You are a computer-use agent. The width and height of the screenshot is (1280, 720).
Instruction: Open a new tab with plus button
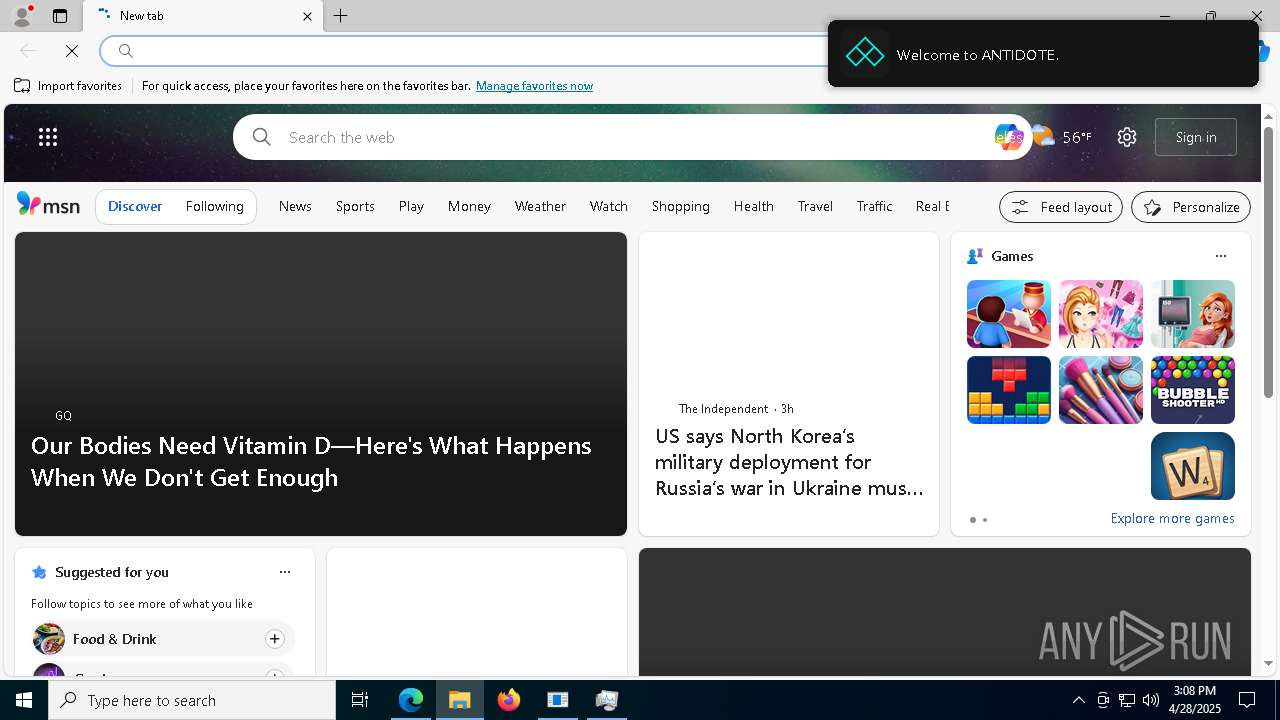pyautogui.click(x=341, y=16)
